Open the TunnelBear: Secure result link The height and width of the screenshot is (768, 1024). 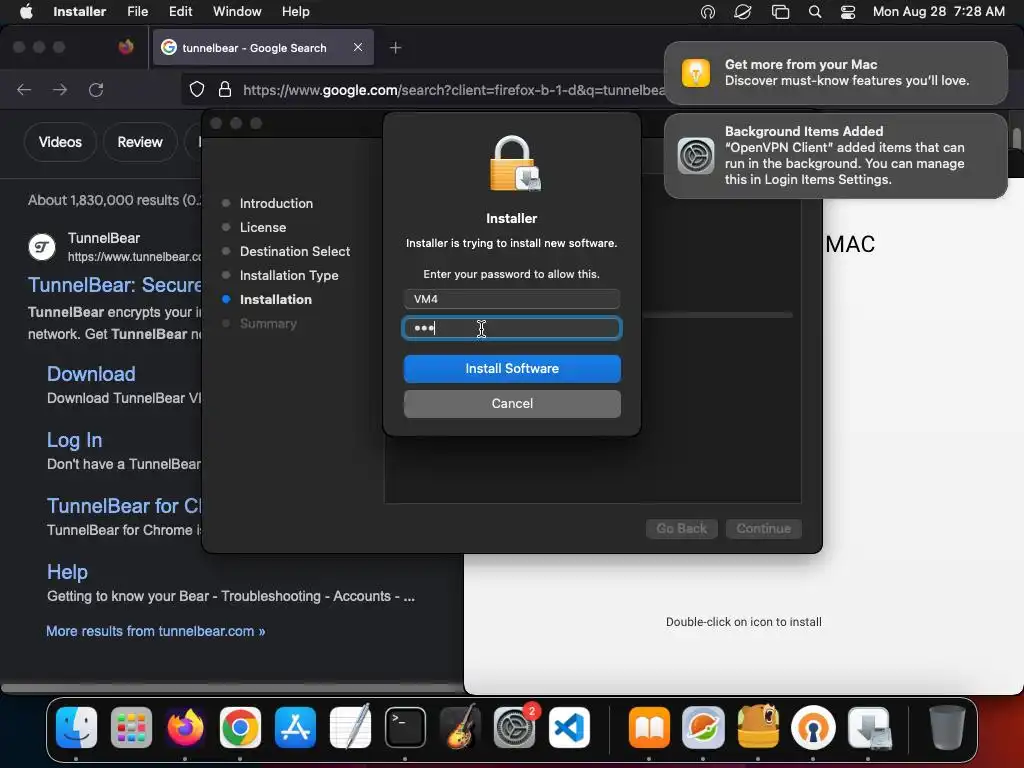pos(114,285)
